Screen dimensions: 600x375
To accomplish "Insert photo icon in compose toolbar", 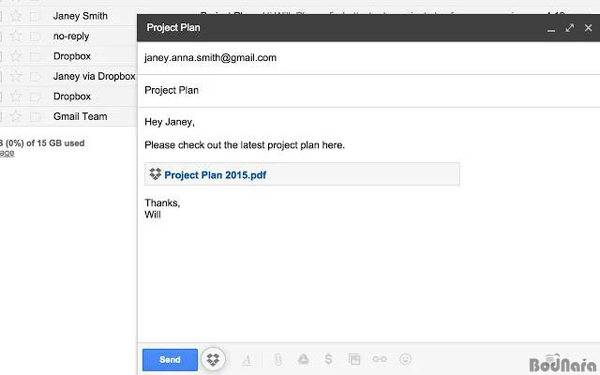I will 354,359.
